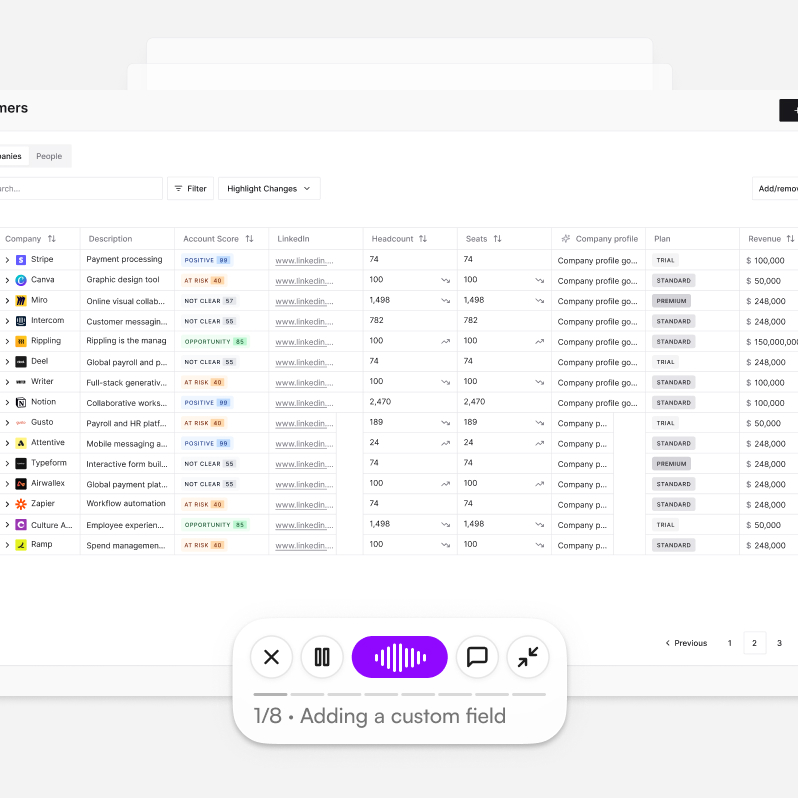This screenshot has width=798, height=798.
Task: Go to page 3
Action: coord(779,643)
